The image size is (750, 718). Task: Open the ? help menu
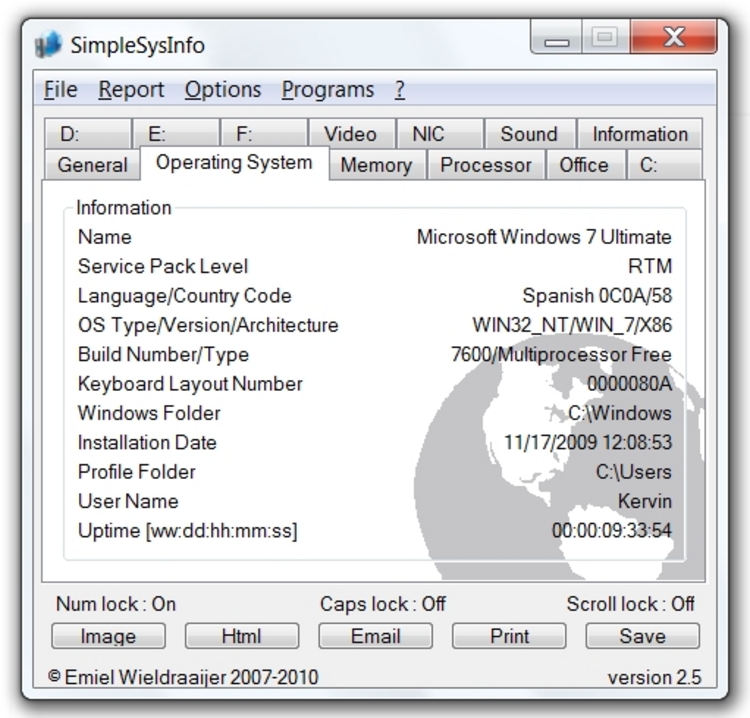(400, 89)
